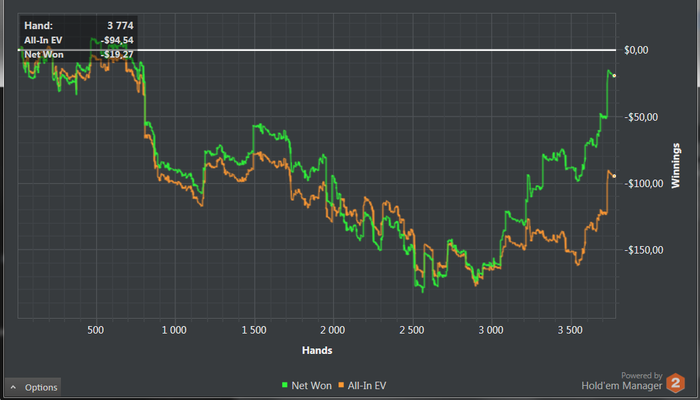This screenshot has width=700, height=400.
Task: Click the Hand 3 774 tooltip value
Action: point(120,26)
